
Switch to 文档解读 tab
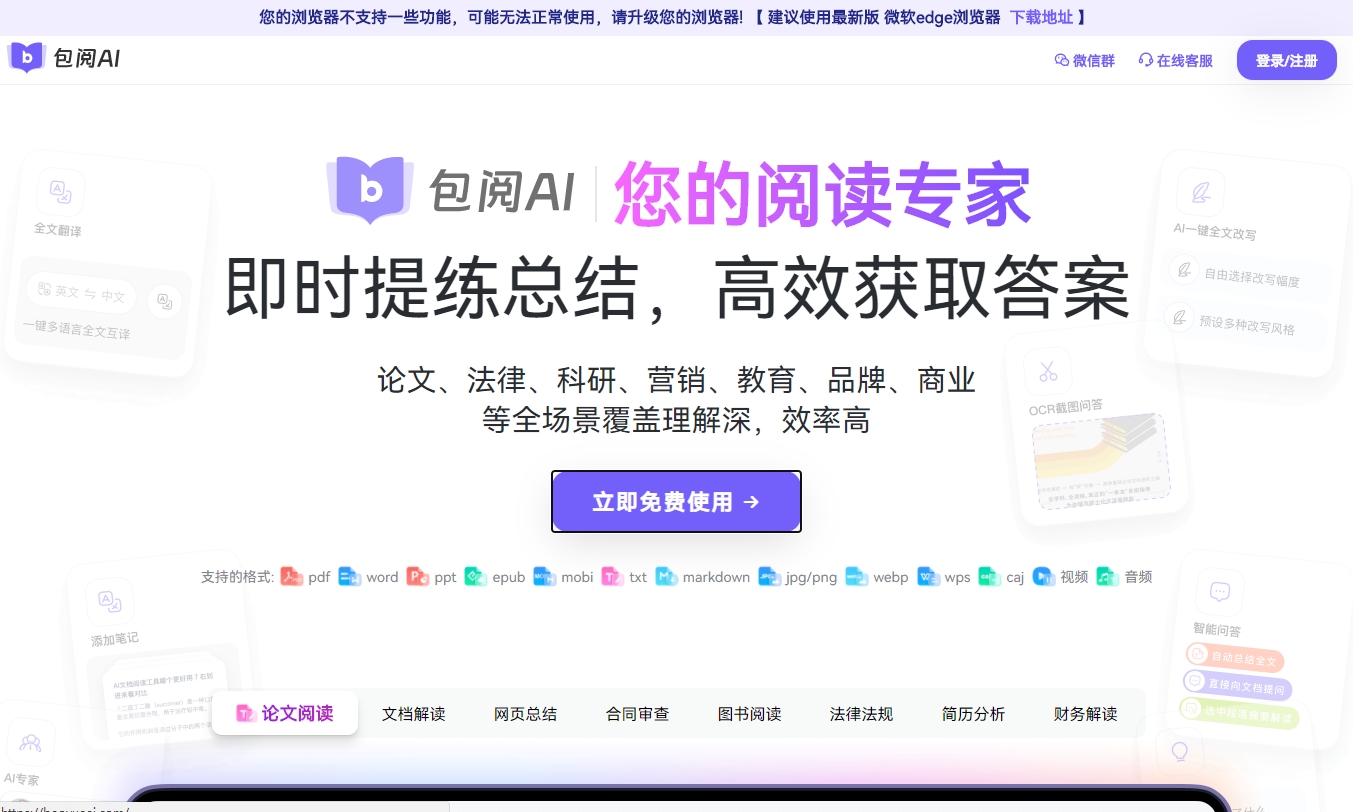(414, 714)
